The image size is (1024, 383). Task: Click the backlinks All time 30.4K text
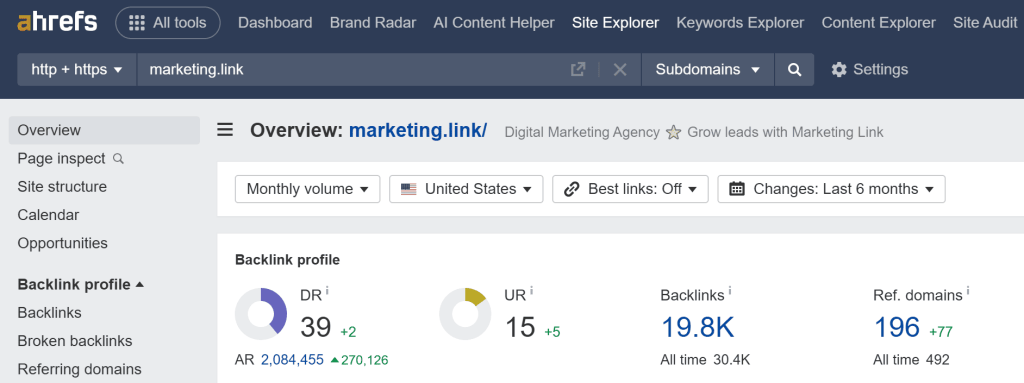pos(705,359)
